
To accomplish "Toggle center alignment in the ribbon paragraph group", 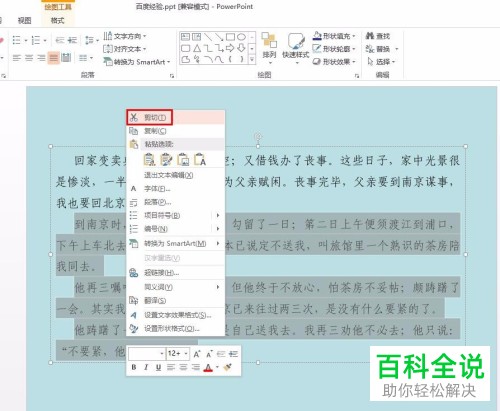I will 29,58.
